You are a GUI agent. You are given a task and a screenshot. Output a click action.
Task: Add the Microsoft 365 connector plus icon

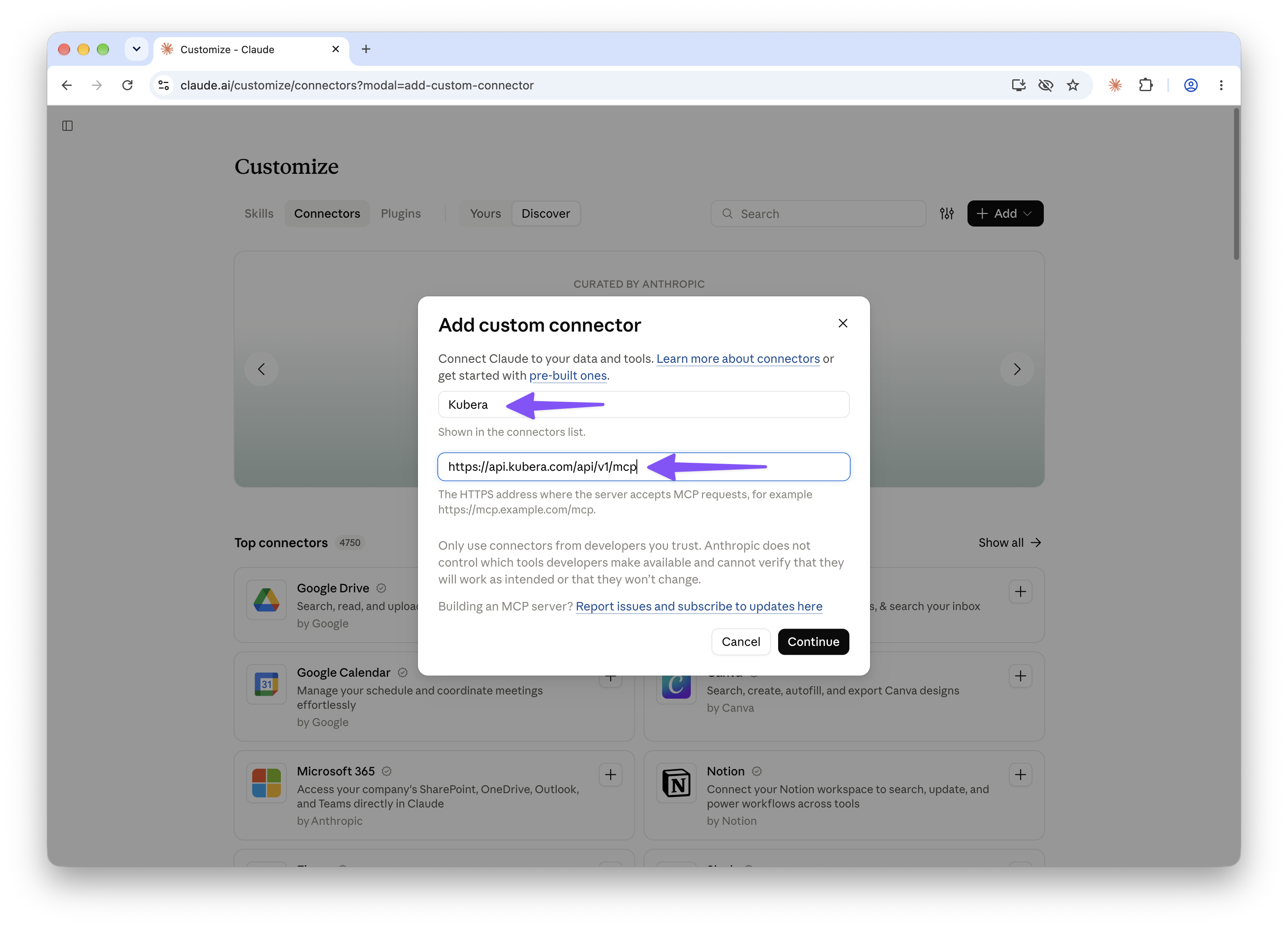click(611, 775)
